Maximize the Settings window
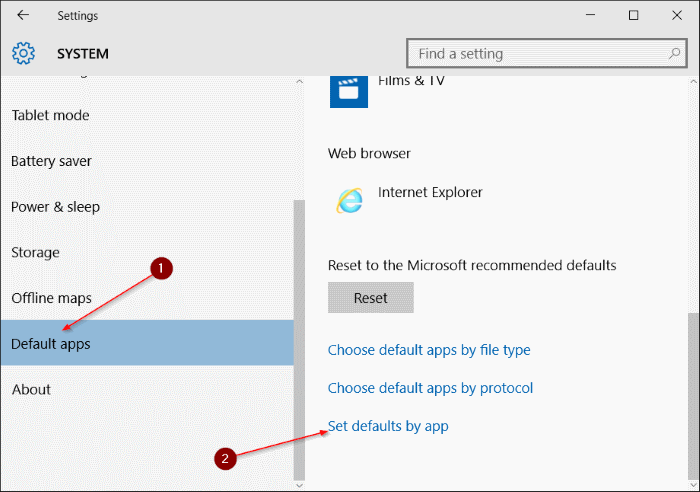Image resolution: width=700 pixels, height=492 pixels. point(633,15)
